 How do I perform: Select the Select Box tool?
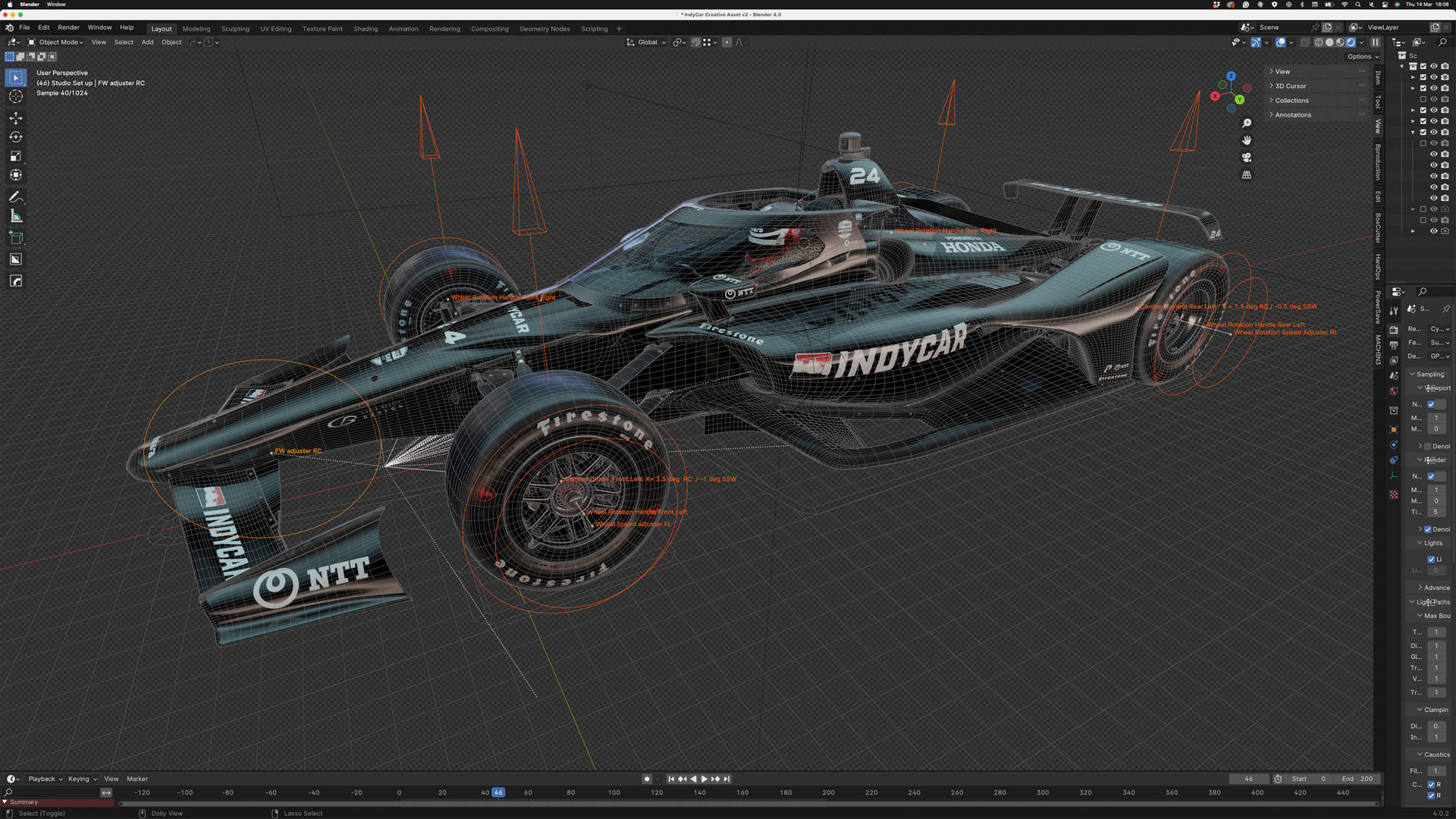[15, 77]
